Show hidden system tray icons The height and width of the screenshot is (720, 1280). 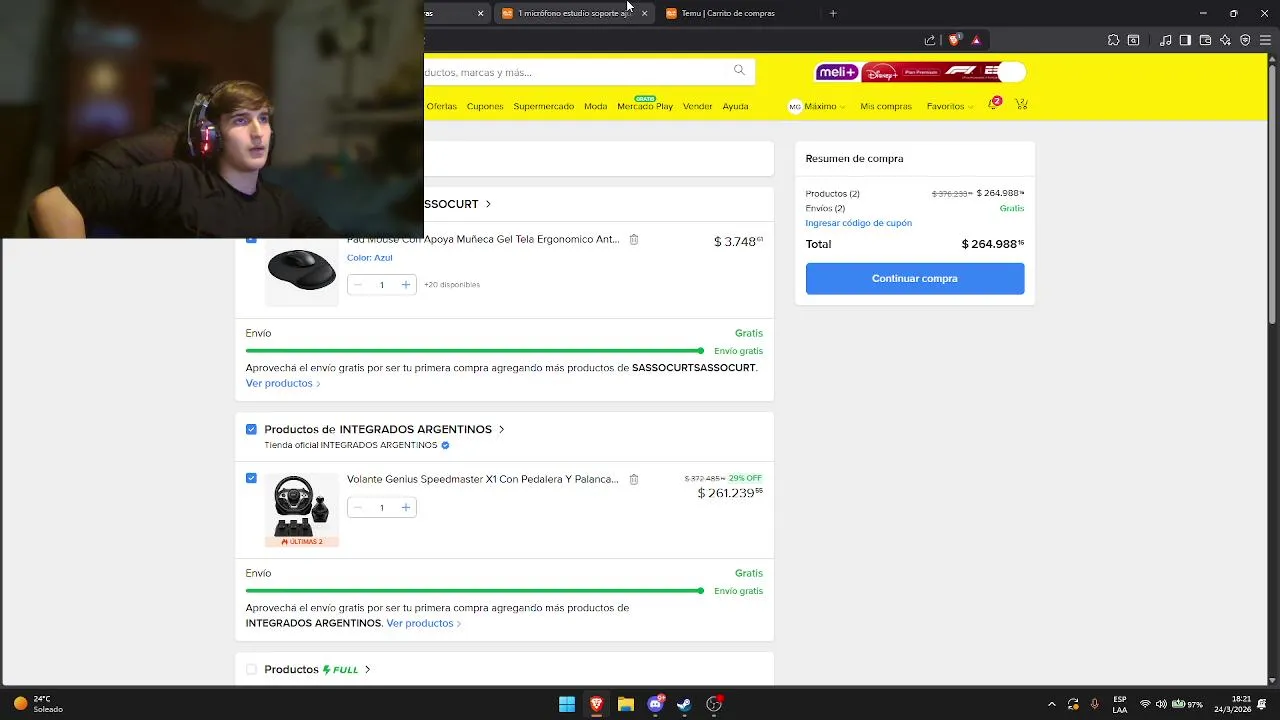[1051, 704]
